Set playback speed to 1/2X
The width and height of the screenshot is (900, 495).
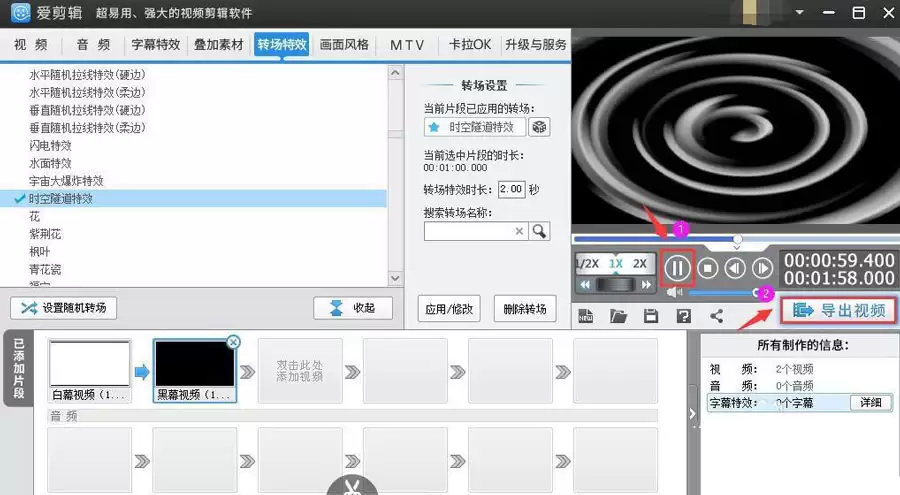pyautogui.click(x=588, y=264)
